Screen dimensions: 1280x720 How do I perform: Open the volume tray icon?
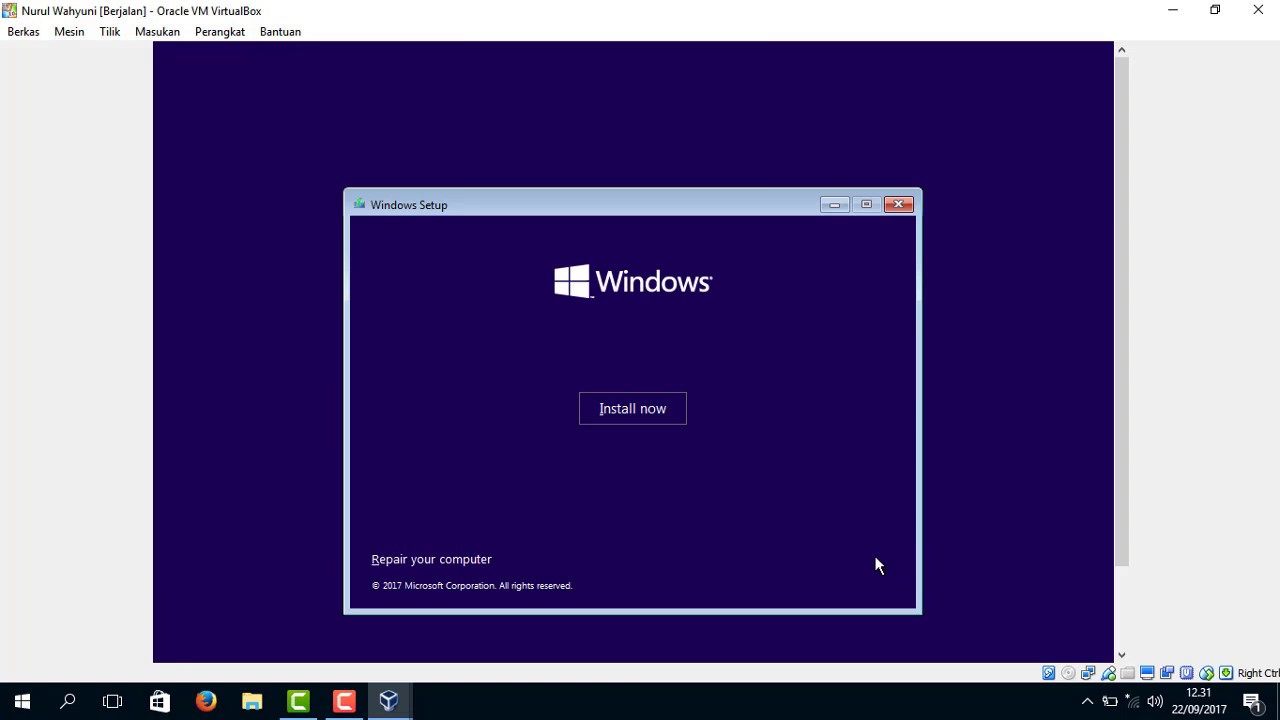(1155, 701)
